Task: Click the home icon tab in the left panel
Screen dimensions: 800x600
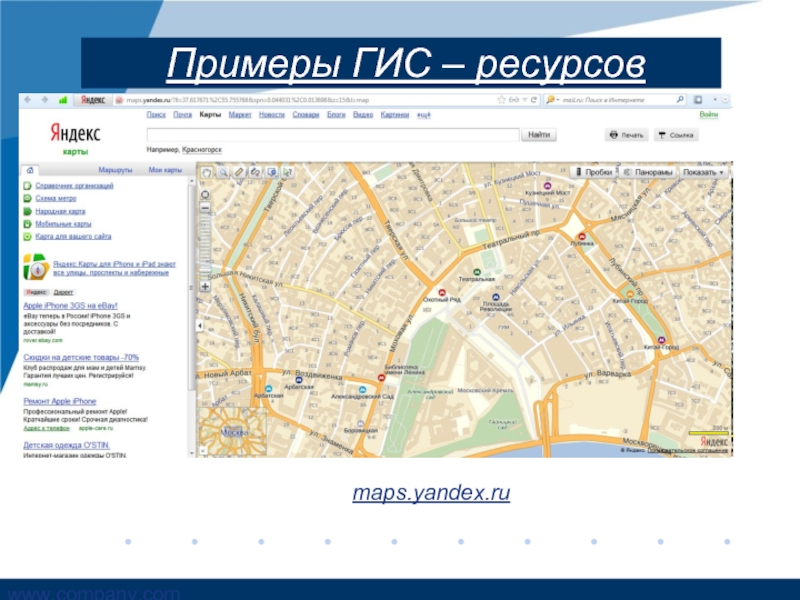Action: click(30, 170)
